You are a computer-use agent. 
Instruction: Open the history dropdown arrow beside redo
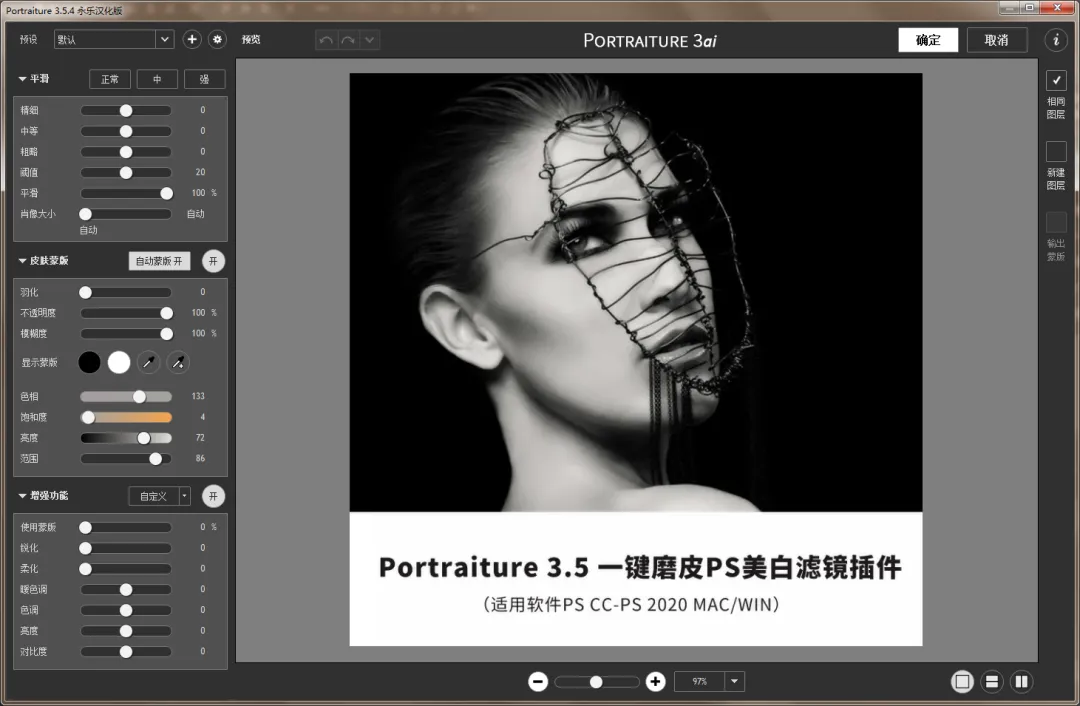tap(370, 40)
